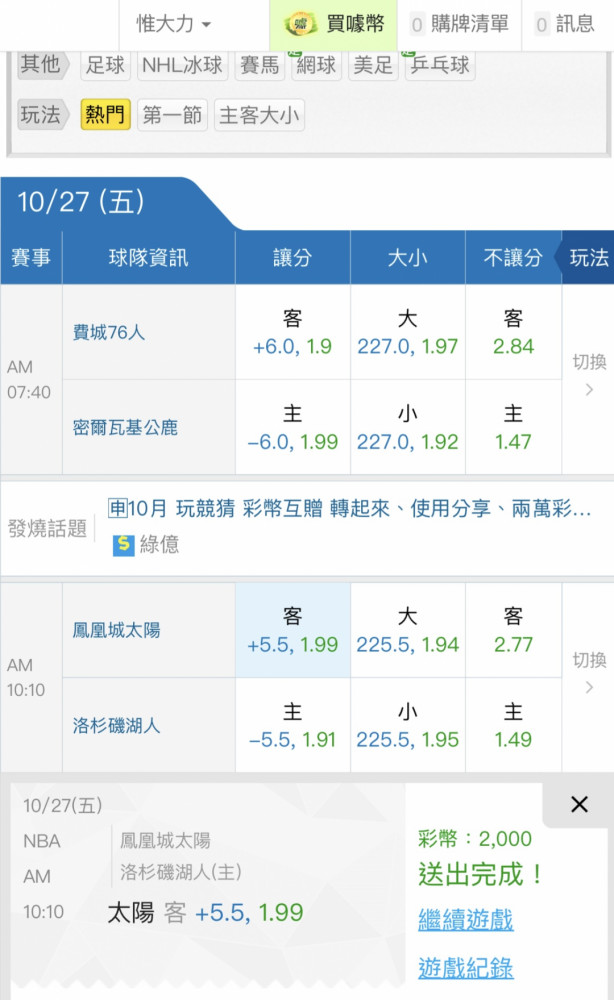Select the 熱門 play filter
The image size is (614, 1000).
(105, 115)
